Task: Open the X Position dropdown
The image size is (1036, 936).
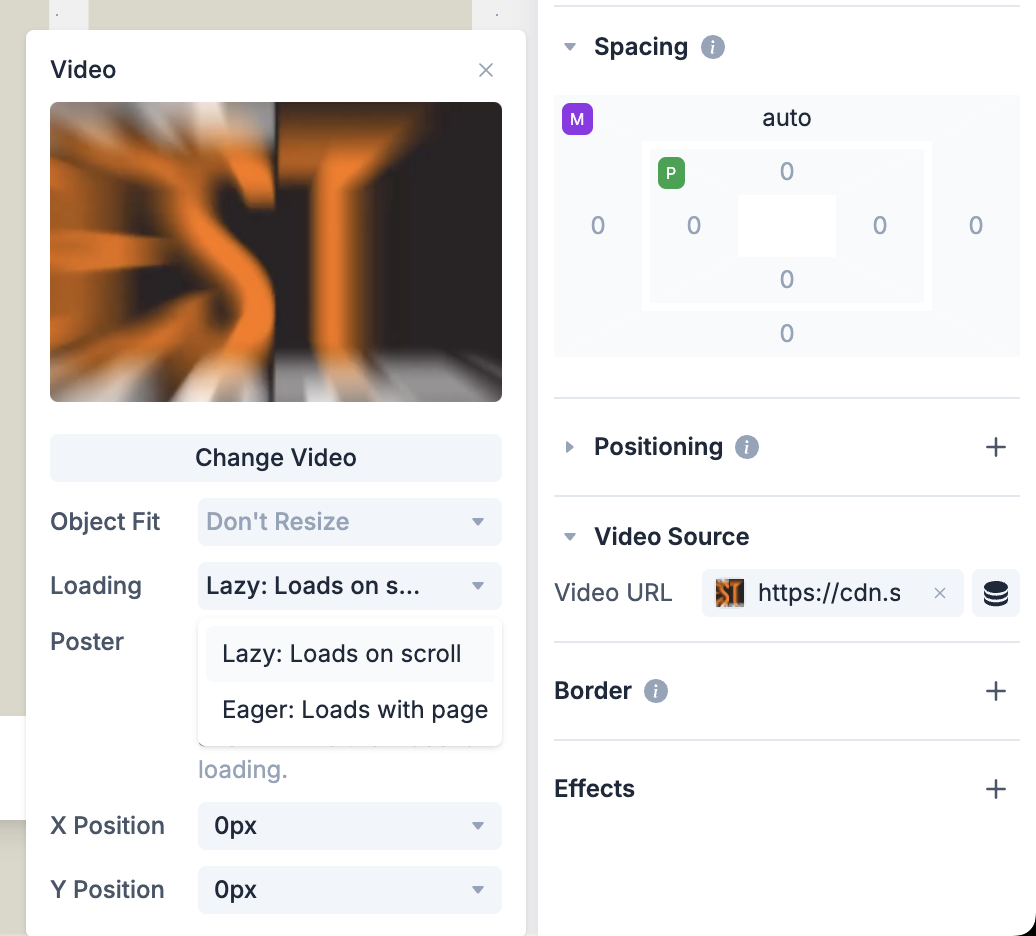Action: coord(350,826)
